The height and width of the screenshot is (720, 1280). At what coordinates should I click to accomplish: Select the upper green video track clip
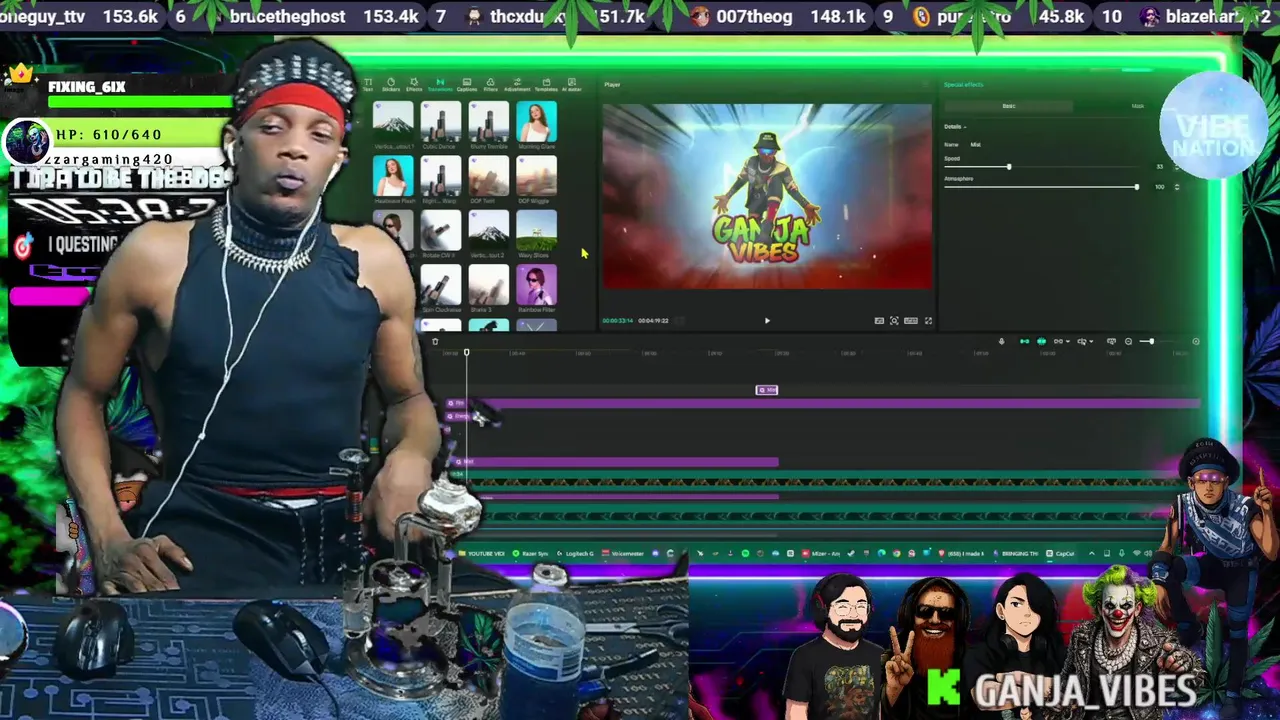coord(825,481)
